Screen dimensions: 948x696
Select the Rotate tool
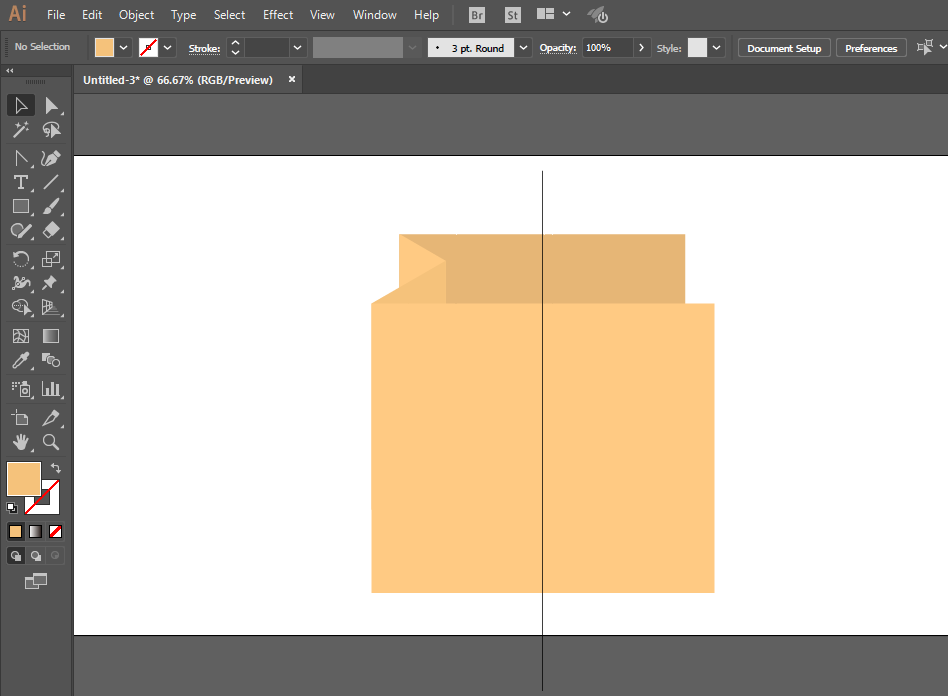tap(21, 259)
